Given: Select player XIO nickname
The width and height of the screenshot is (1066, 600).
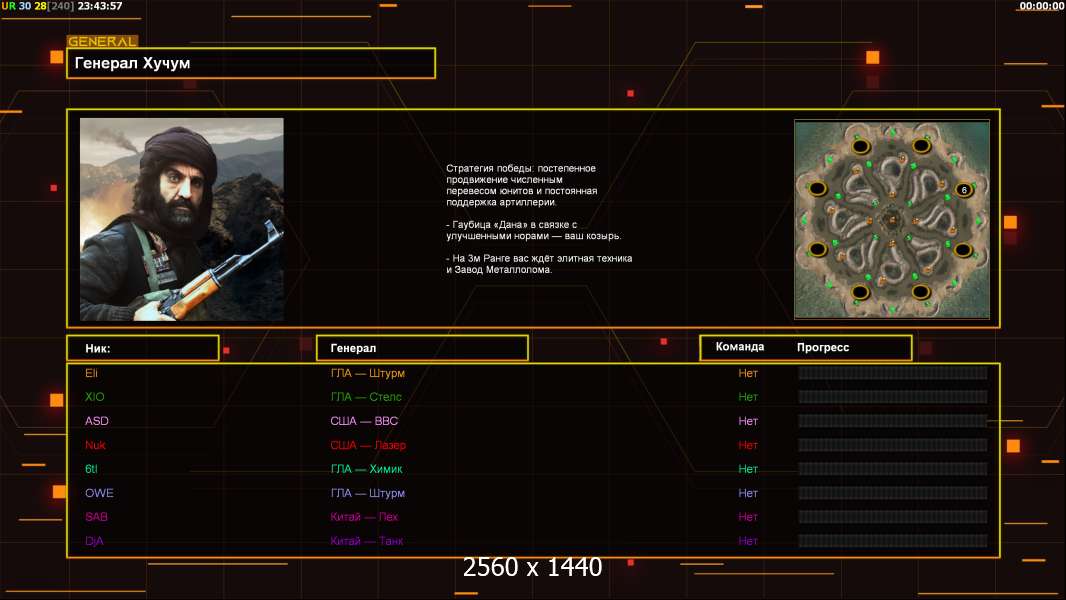Looking at the screenshot, I should [x=94, y=397].
